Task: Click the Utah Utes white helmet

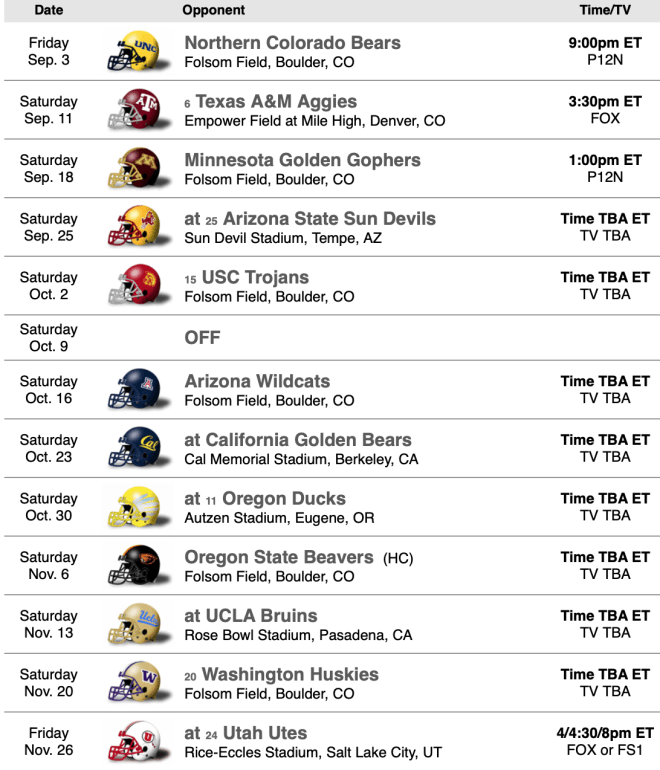Action: point(138,741)
